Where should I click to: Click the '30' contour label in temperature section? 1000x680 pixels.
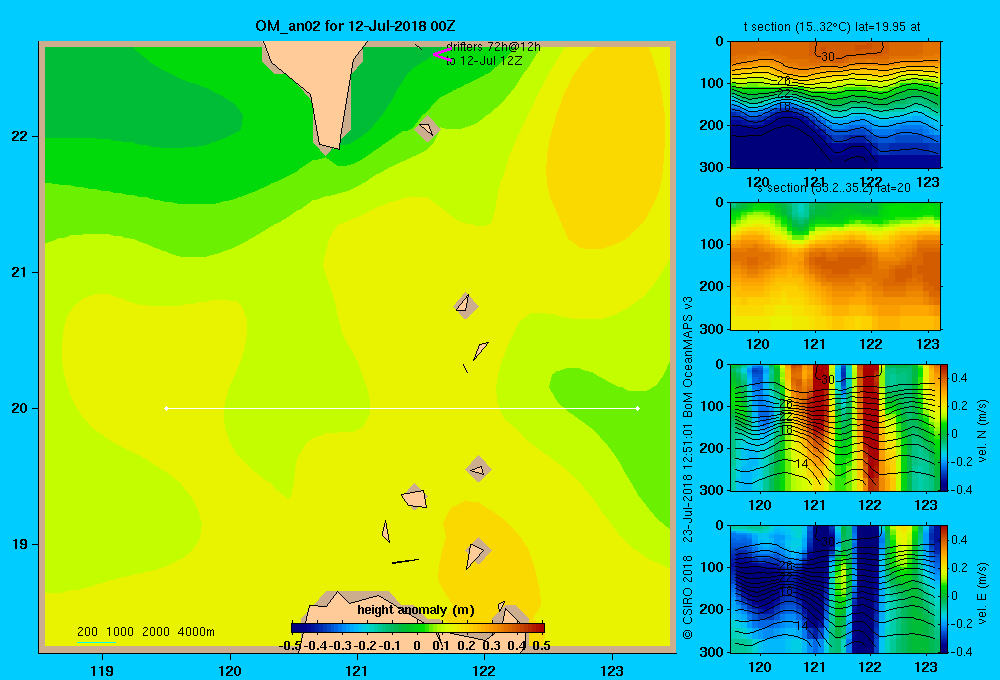827,57
